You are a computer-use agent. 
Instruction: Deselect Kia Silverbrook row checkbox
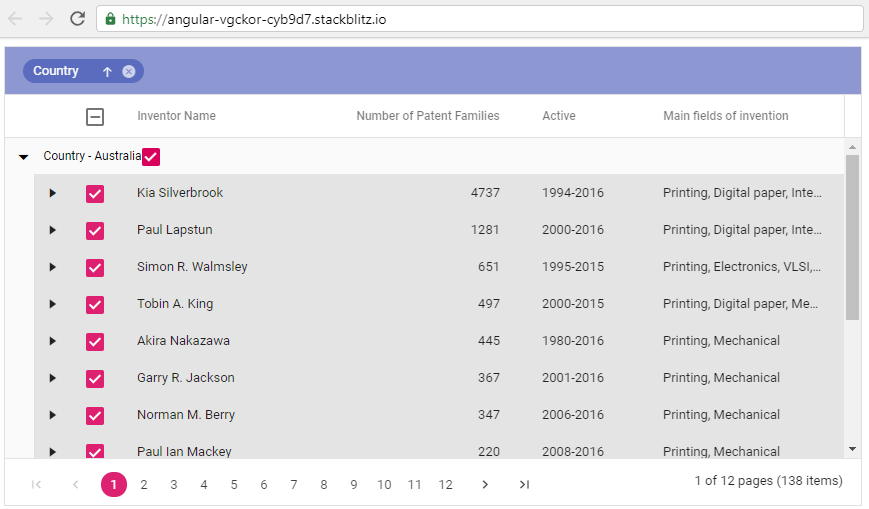(x=95, y=194)
